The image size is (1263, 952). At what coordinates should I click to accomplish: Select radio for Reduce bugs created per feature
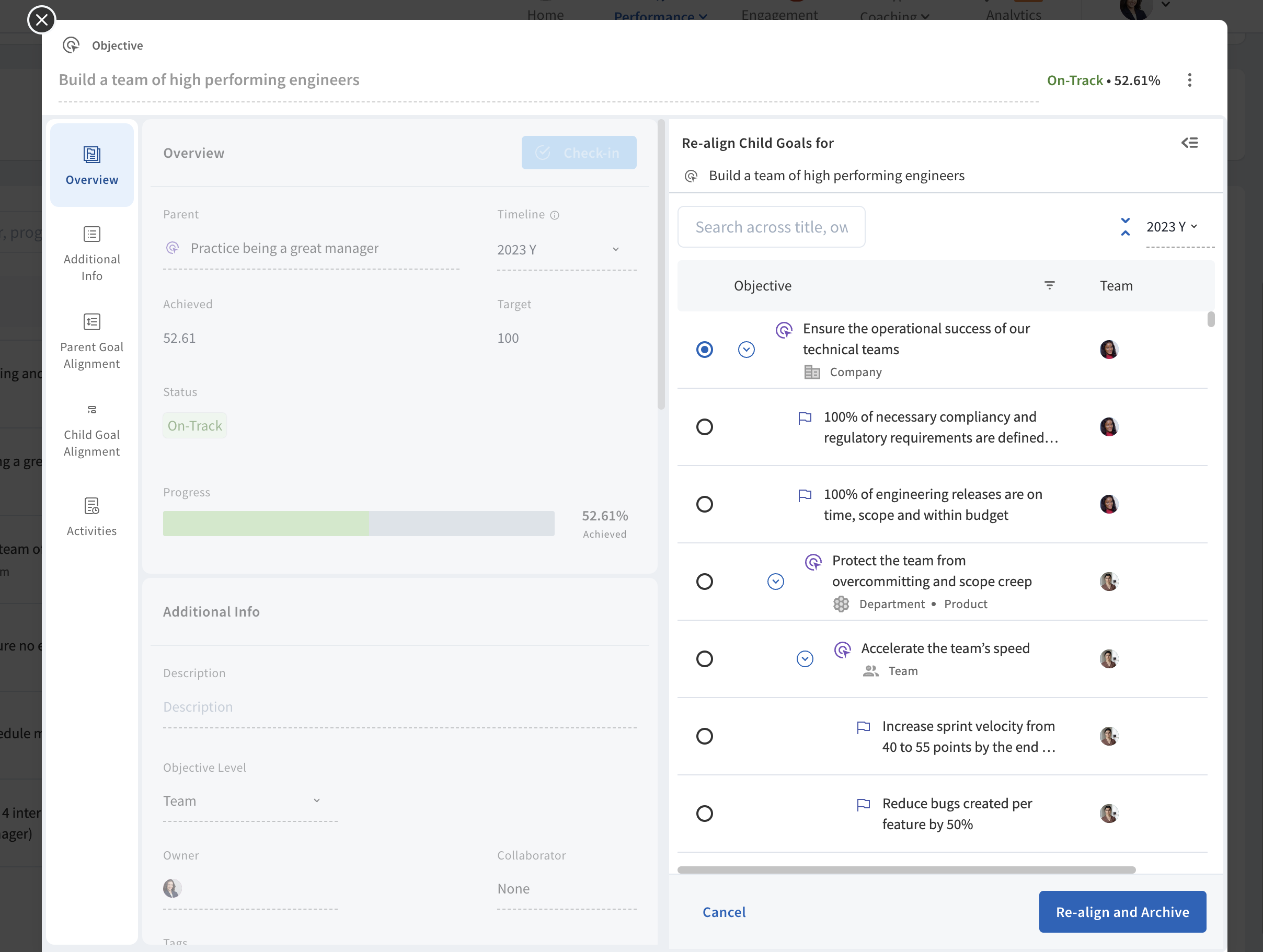click(704, 814)
